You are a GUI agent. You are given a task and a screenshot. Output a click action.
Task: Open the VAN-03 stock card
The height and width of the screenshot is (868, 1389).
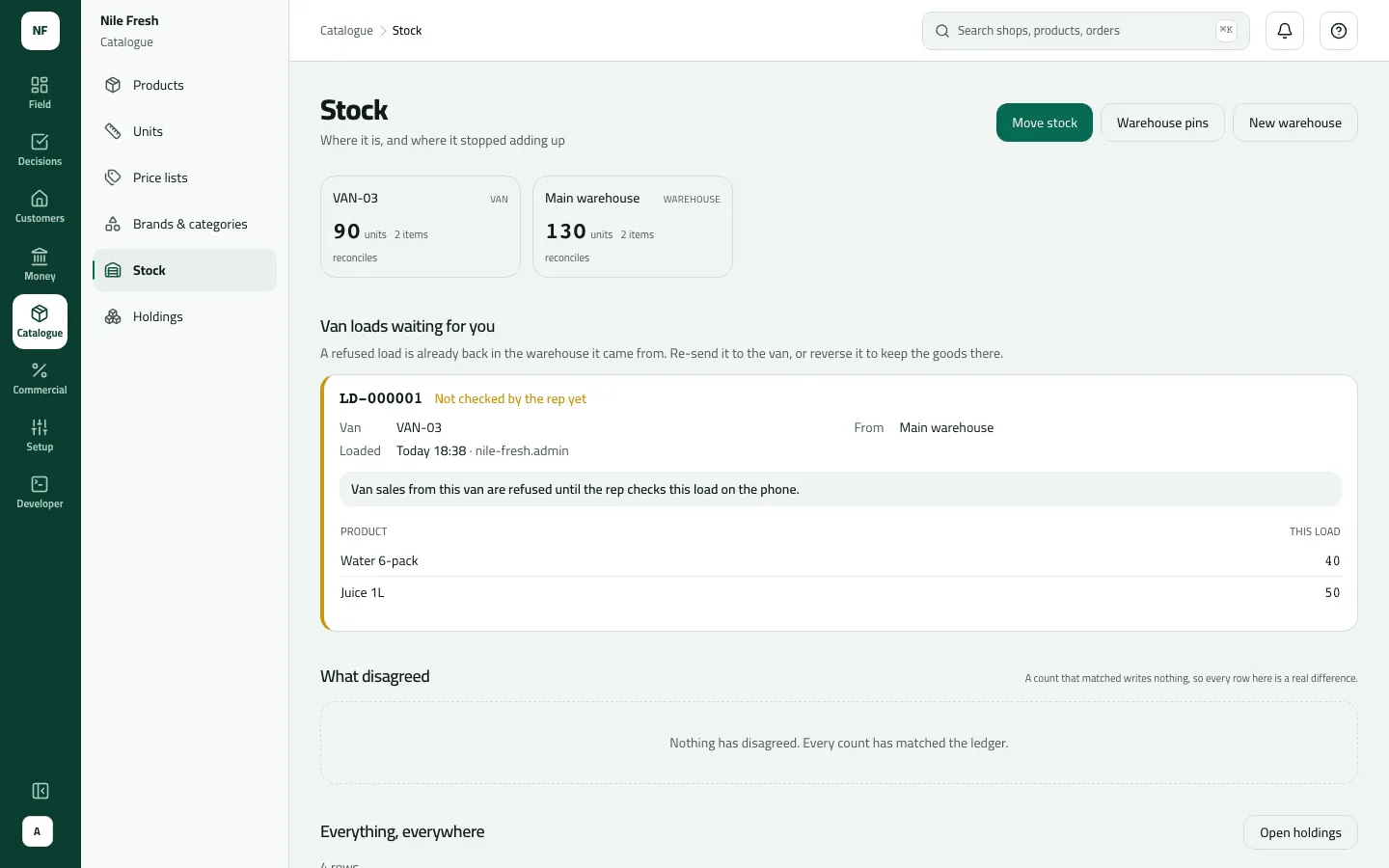421,227
